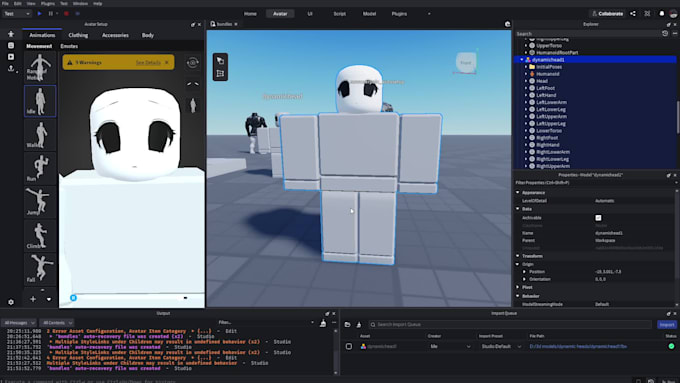680x383 pixels.
Task: Expand the Humanoid item in Explorer
Action: (x=526, y=74)
